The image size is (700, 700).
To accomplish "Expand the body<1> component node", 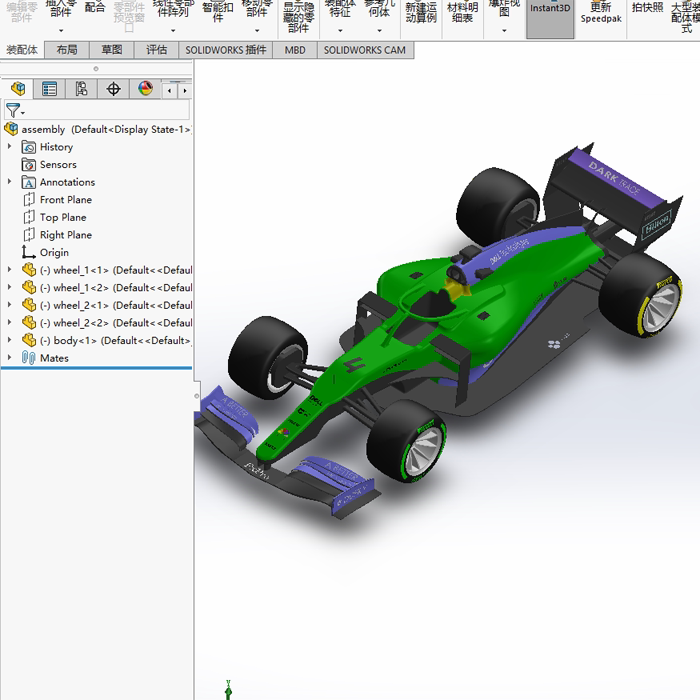I will click(9, 340).
